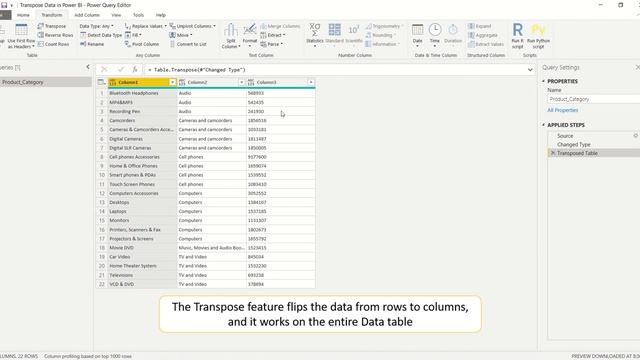
Task: Expand the formula bar with chevron
Action: pyautogui.click(x=530, y=70)
